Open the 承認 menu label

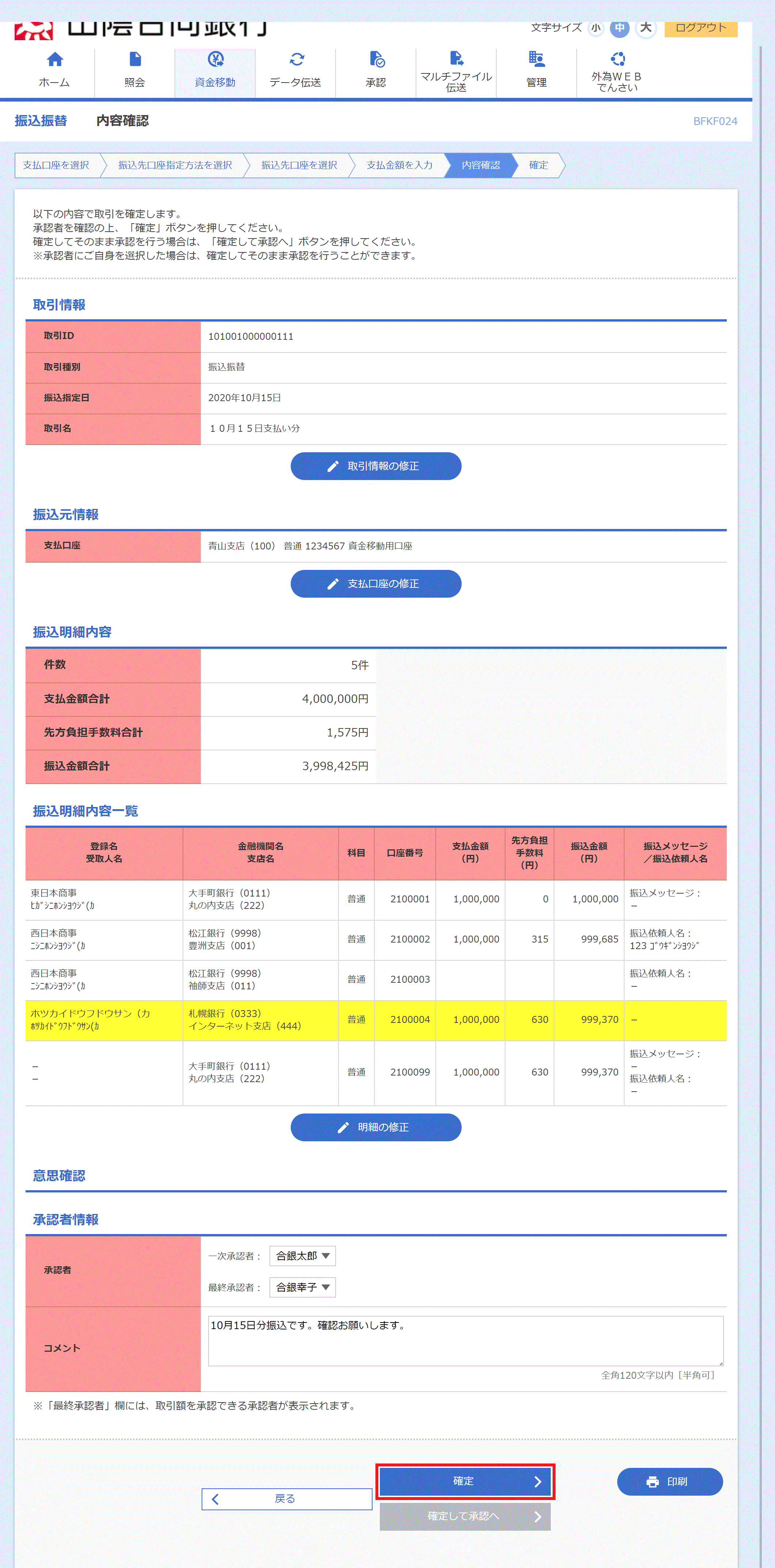click(x=376, y=82)
